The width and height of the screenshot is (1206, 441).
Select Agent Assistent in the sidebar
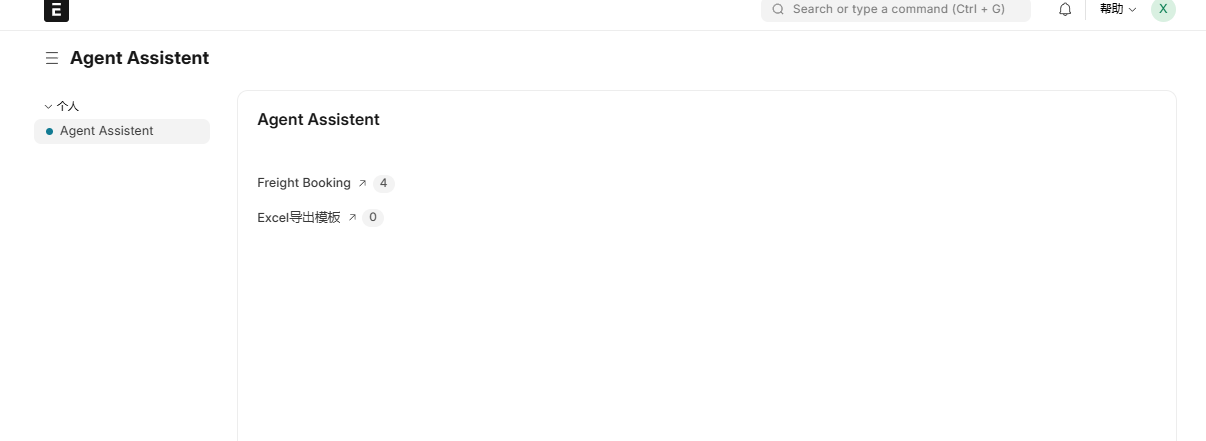[x=122, y=131]
